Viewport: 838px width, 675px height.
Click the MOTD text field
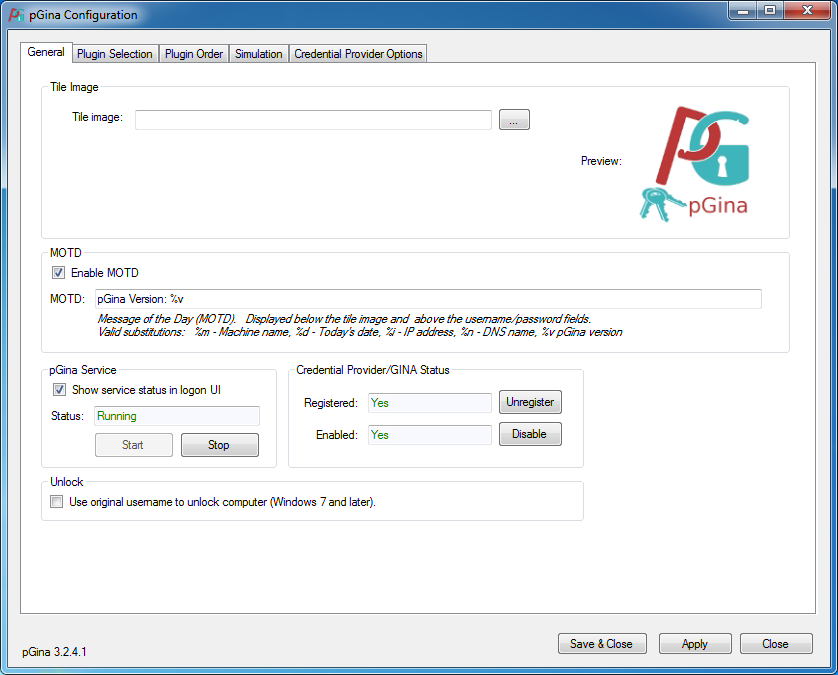428,299
